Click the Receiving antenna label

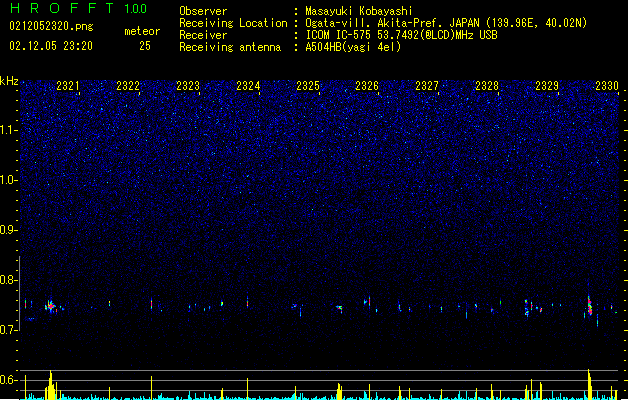tap(230, 47)
